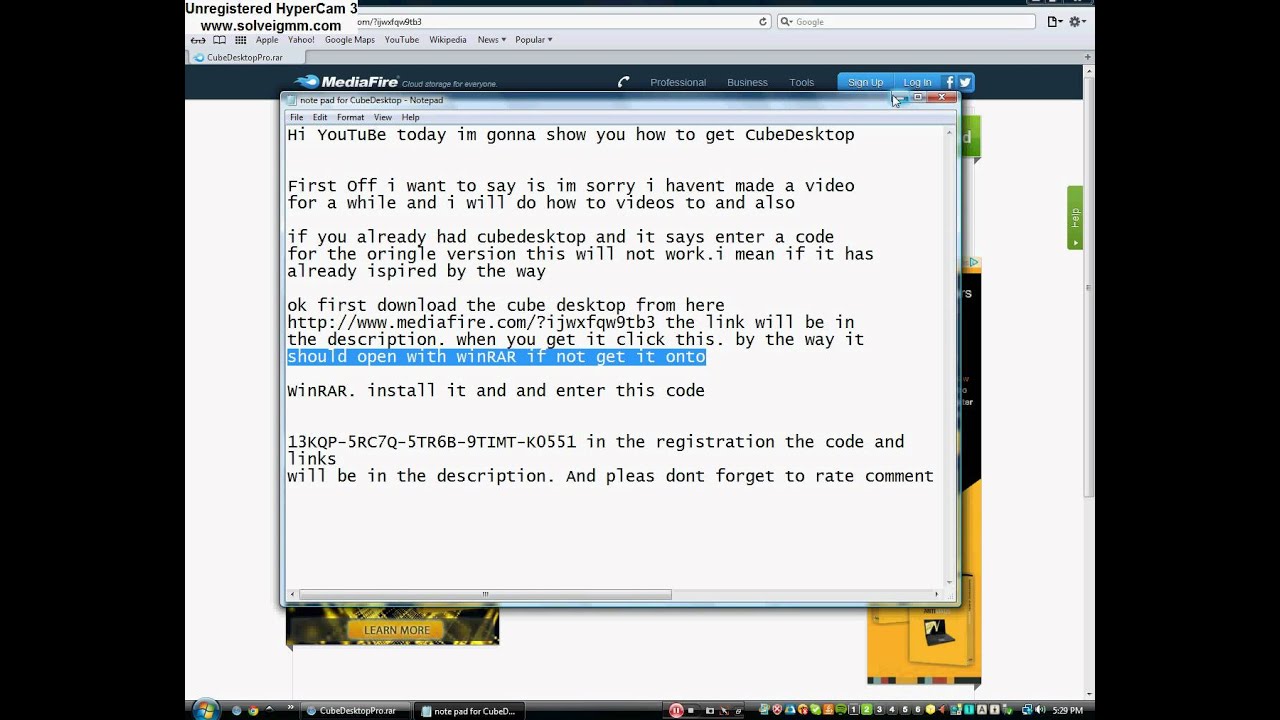The width and height of the screenshot is (1280, 720).
Task: Click the MediaFire phone icon
Action: tap(624, 82)
